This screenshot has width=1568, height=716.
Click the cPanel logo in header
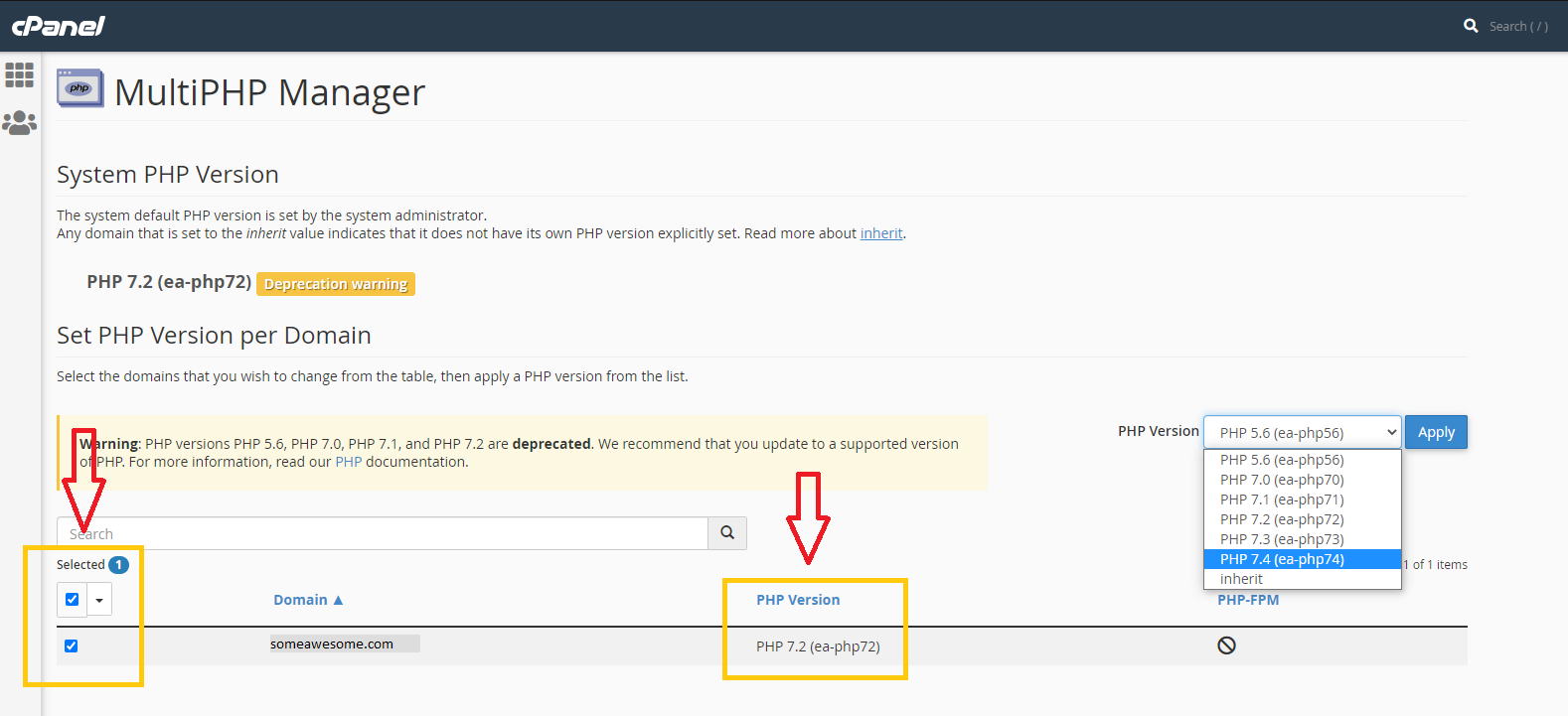pyautogui.click(x=58, y=26)
